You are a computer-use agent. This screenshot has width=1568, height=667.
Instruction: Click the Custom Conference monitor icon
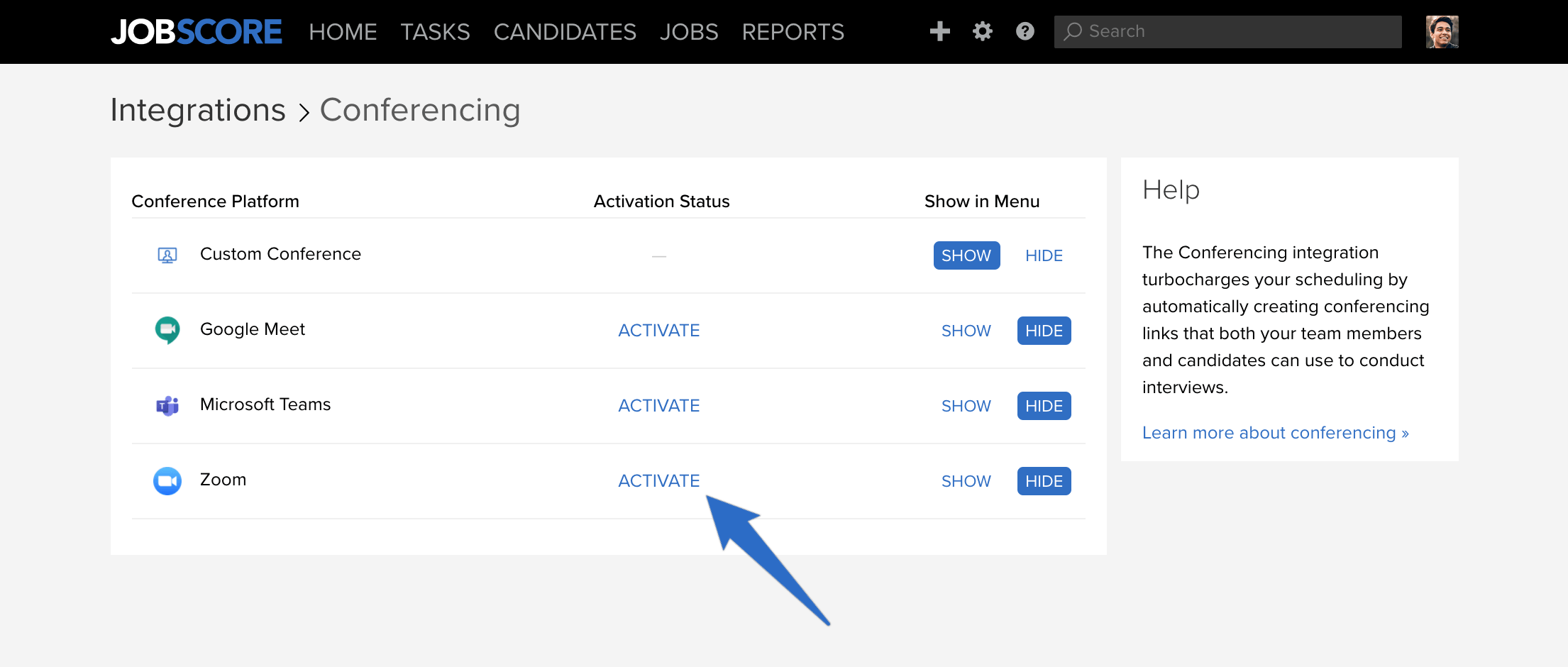(x=167, y=255)
